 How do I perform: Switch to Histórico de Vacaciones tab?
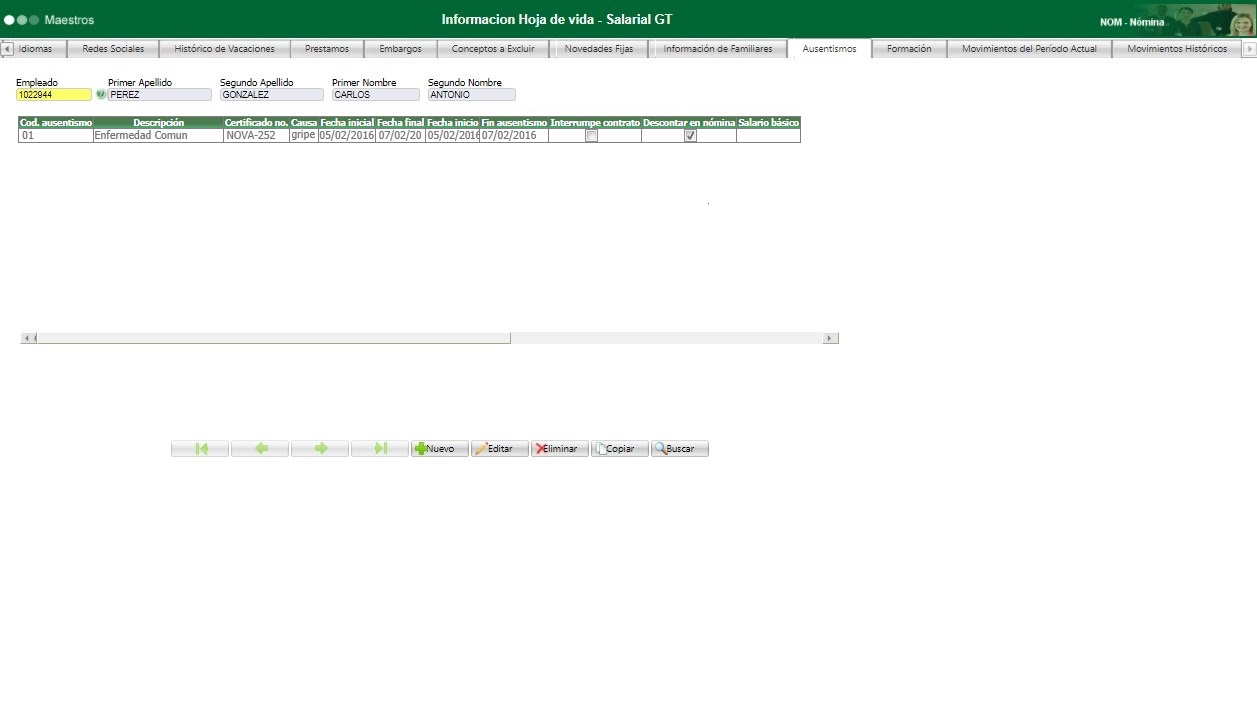pos(224,49)
